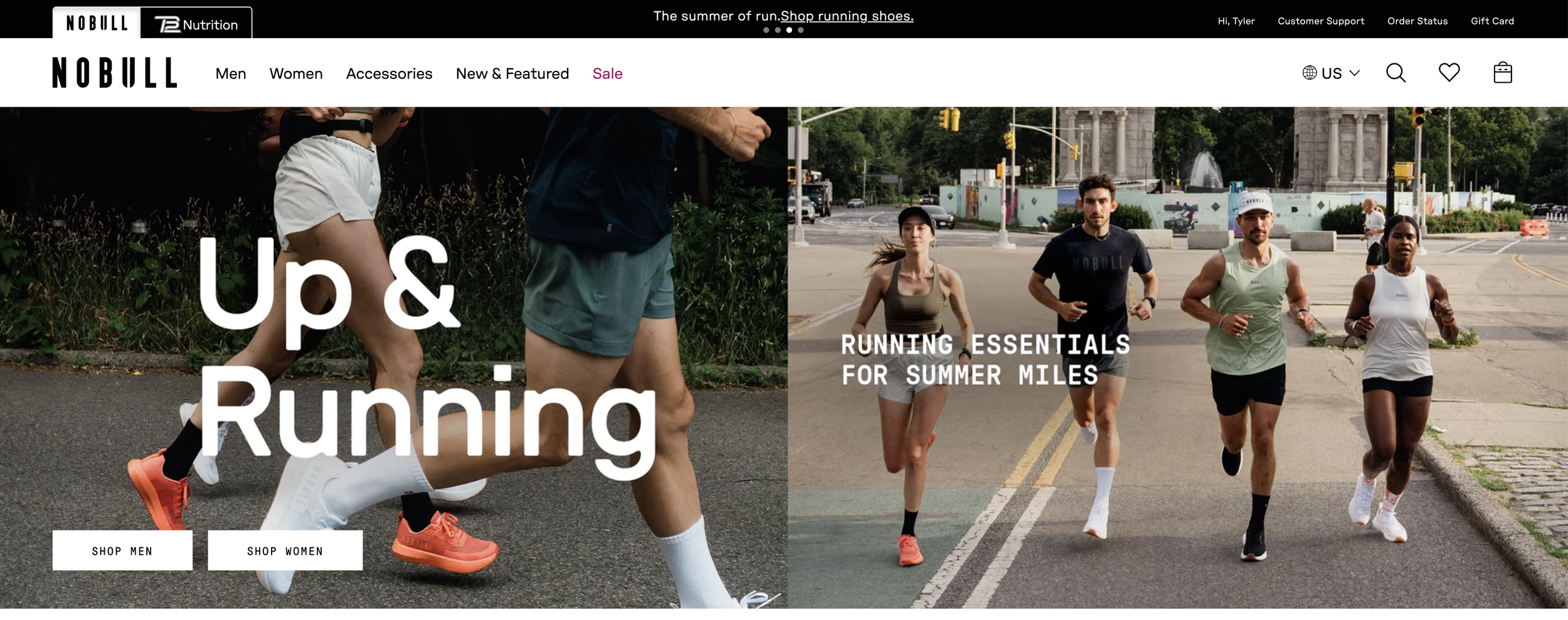Click the TB12 Nutrition logo icon
Viewport: 1568px width, 620px height.
pyautogui.click(x=167, y=24)
